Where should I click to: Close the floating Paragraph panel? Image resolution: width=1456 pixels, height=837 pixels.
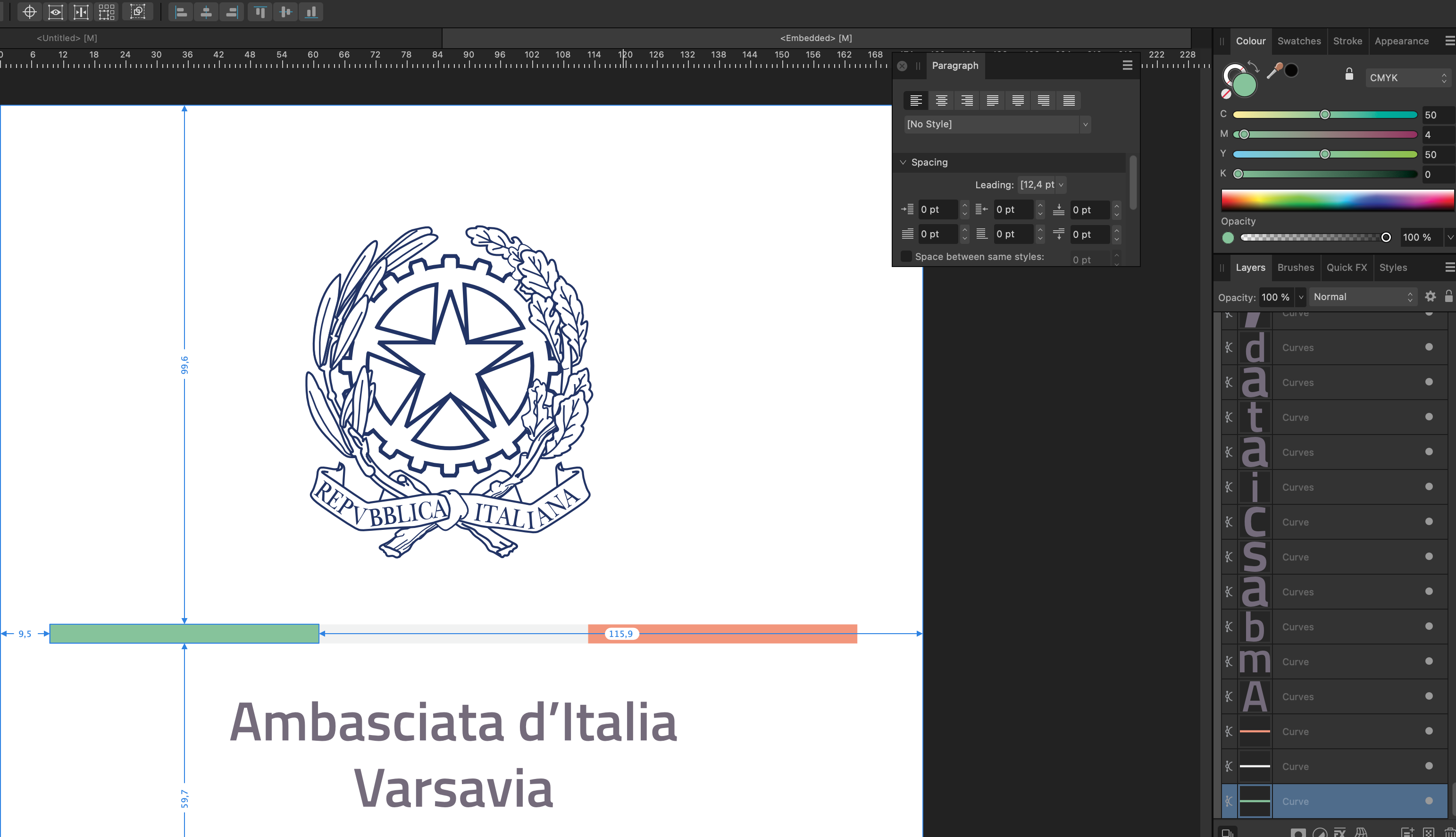[x=903, y=66]
